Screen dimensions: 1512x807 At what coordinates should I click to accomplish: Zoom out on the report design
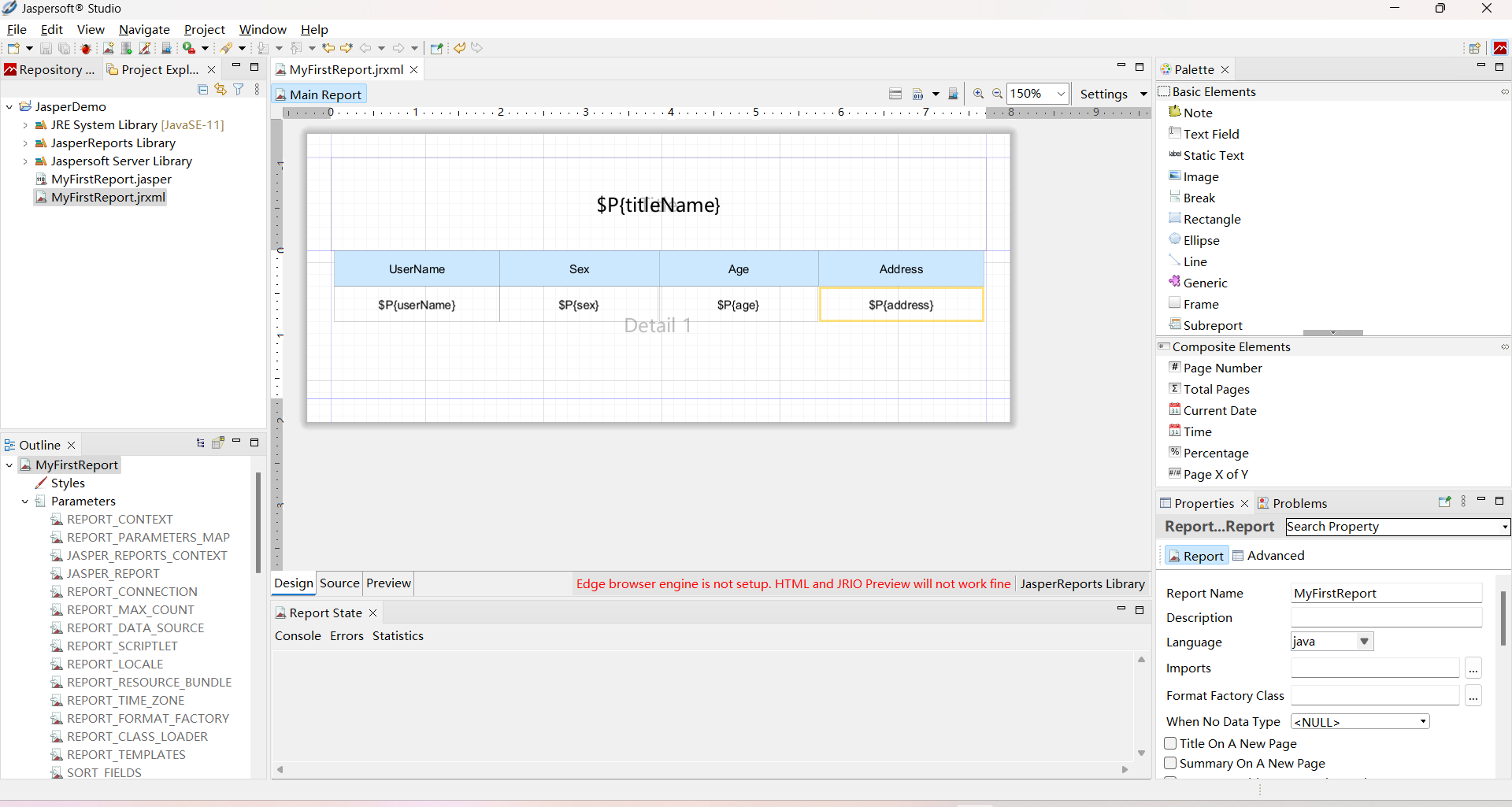997,94
